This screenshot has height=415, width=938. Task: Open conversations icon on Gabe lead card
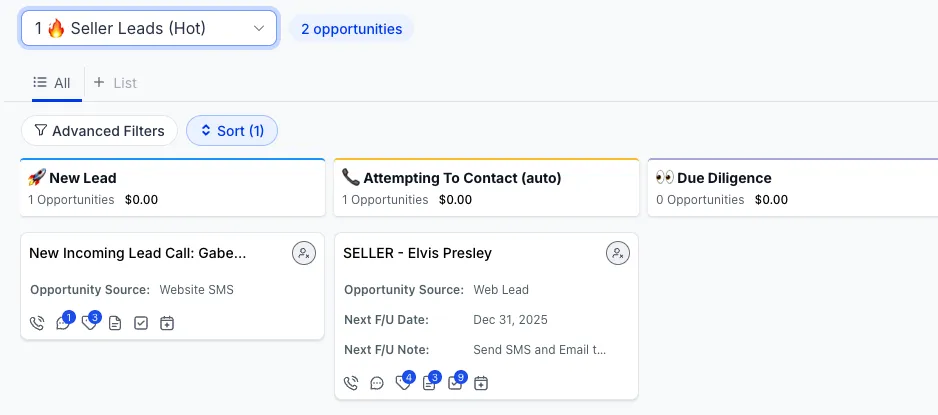point(63,323)
